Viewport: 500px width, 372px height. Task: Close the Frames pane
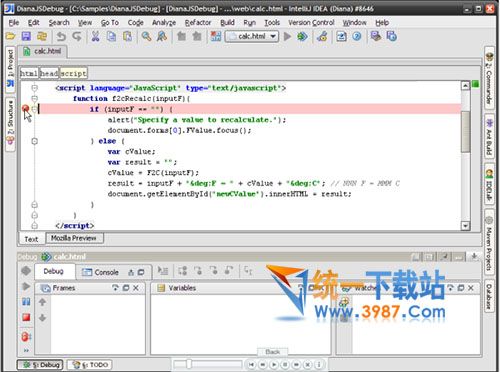136,288
